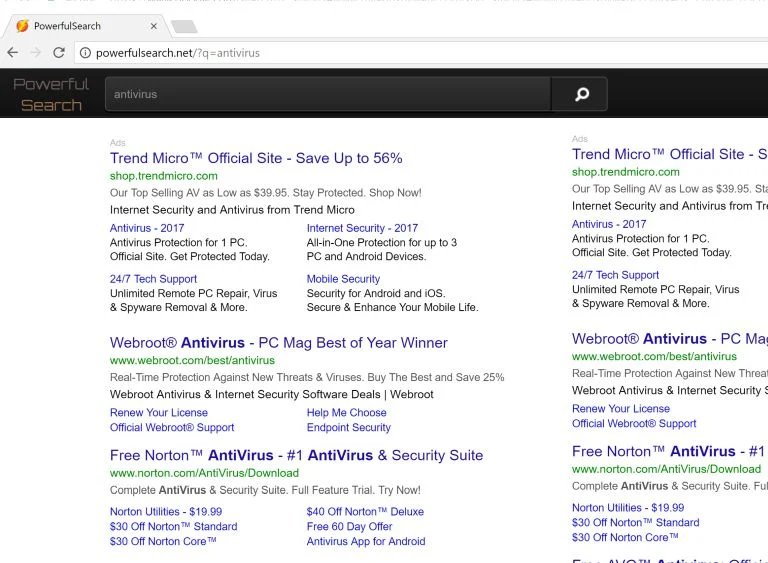Click the browser back arrow
The width and height of the screenshot is (768, 563).
click(13, 52)
